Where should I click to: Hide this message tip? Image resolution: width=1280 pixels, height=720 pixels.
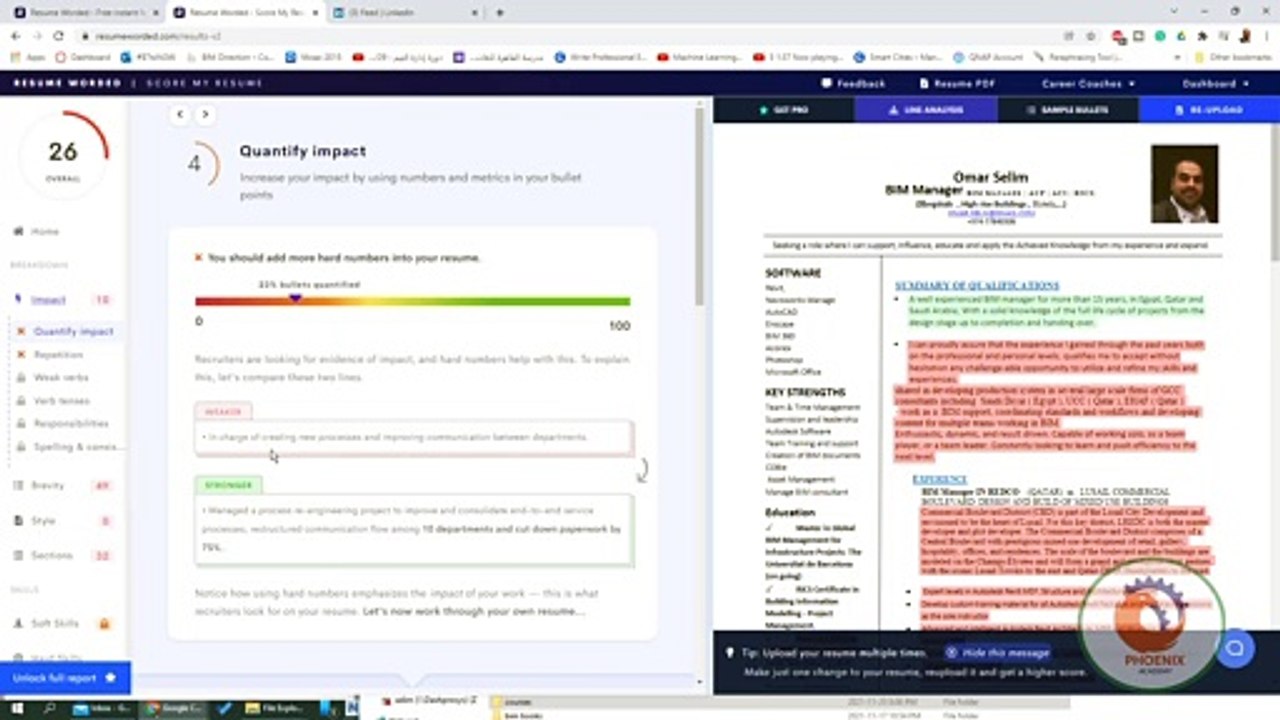tap(997, 652)
